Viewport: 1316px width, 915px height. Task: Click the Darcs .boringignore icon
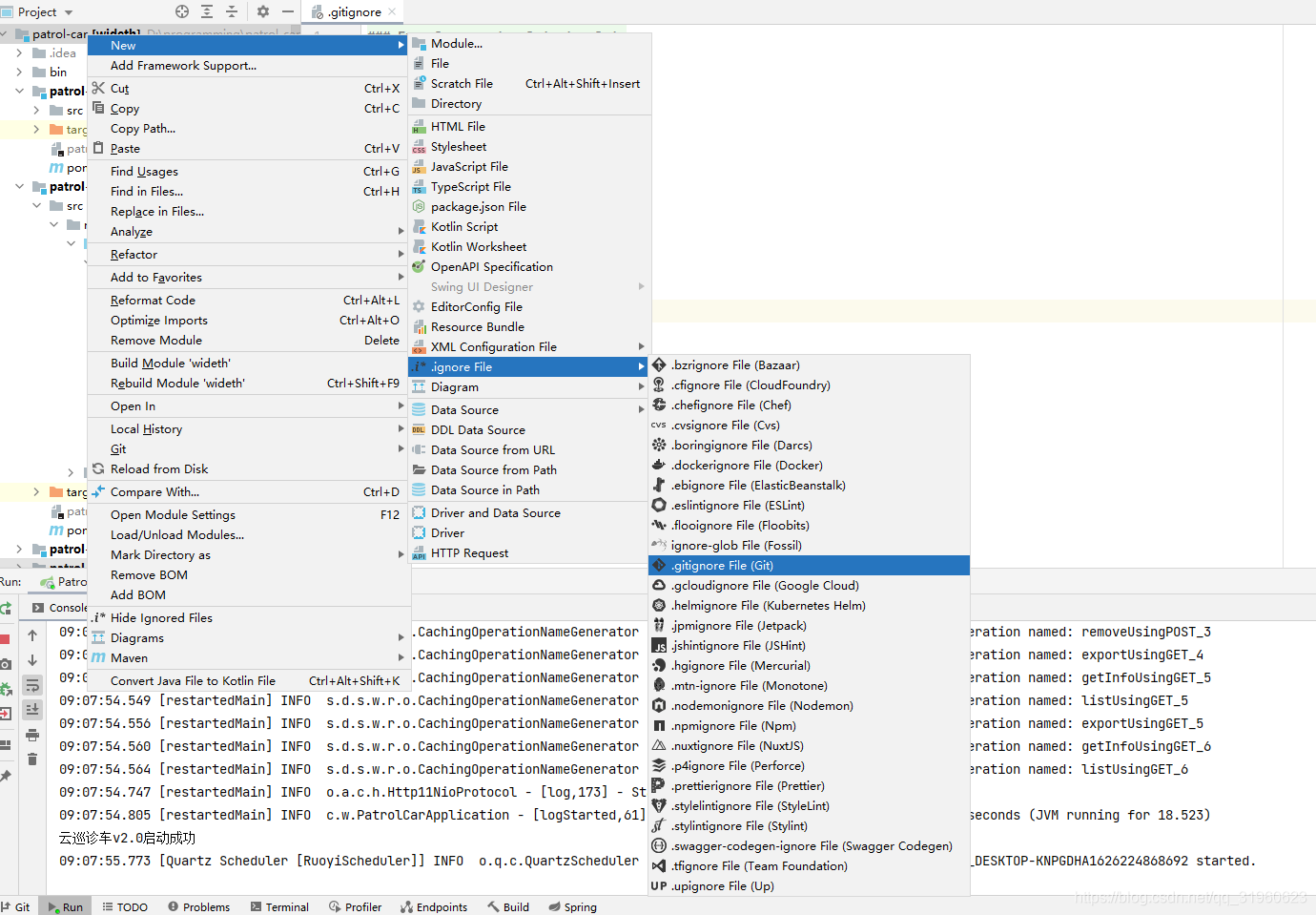point(659,446)
